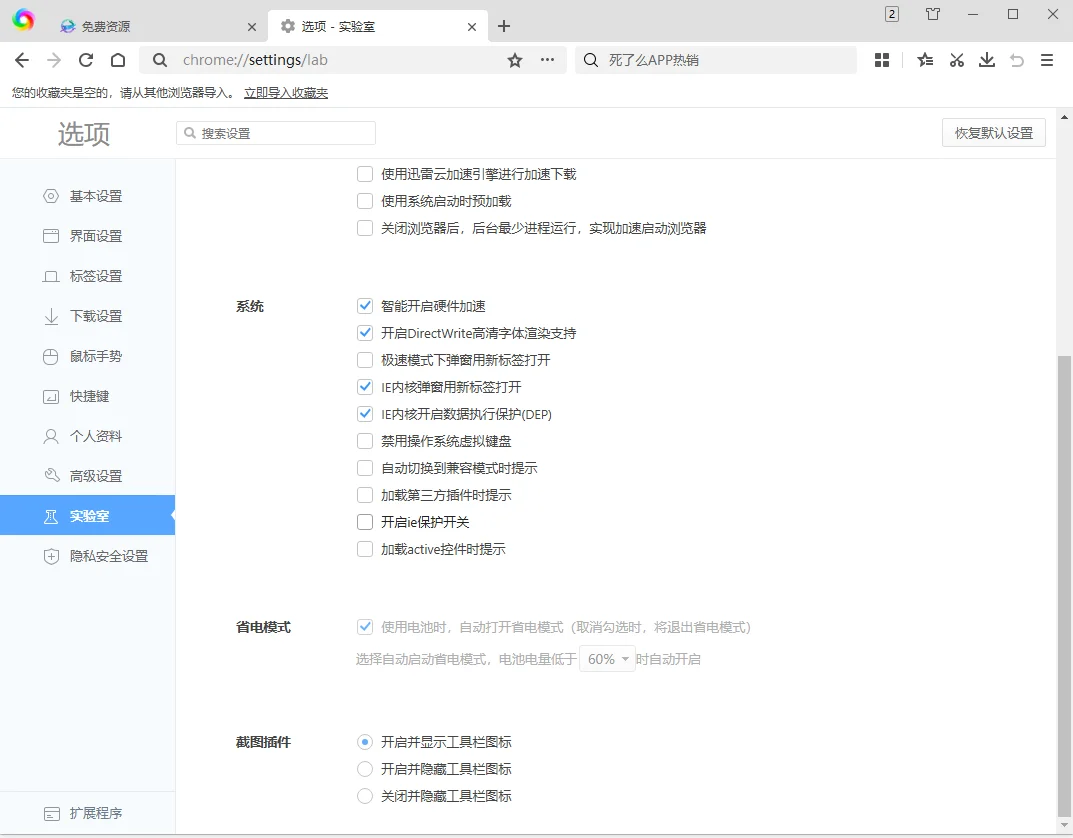The height and width of the screenshot is (838, 1073).
Task: Open the scissors screenshot tool
Action: coord(956,60)
